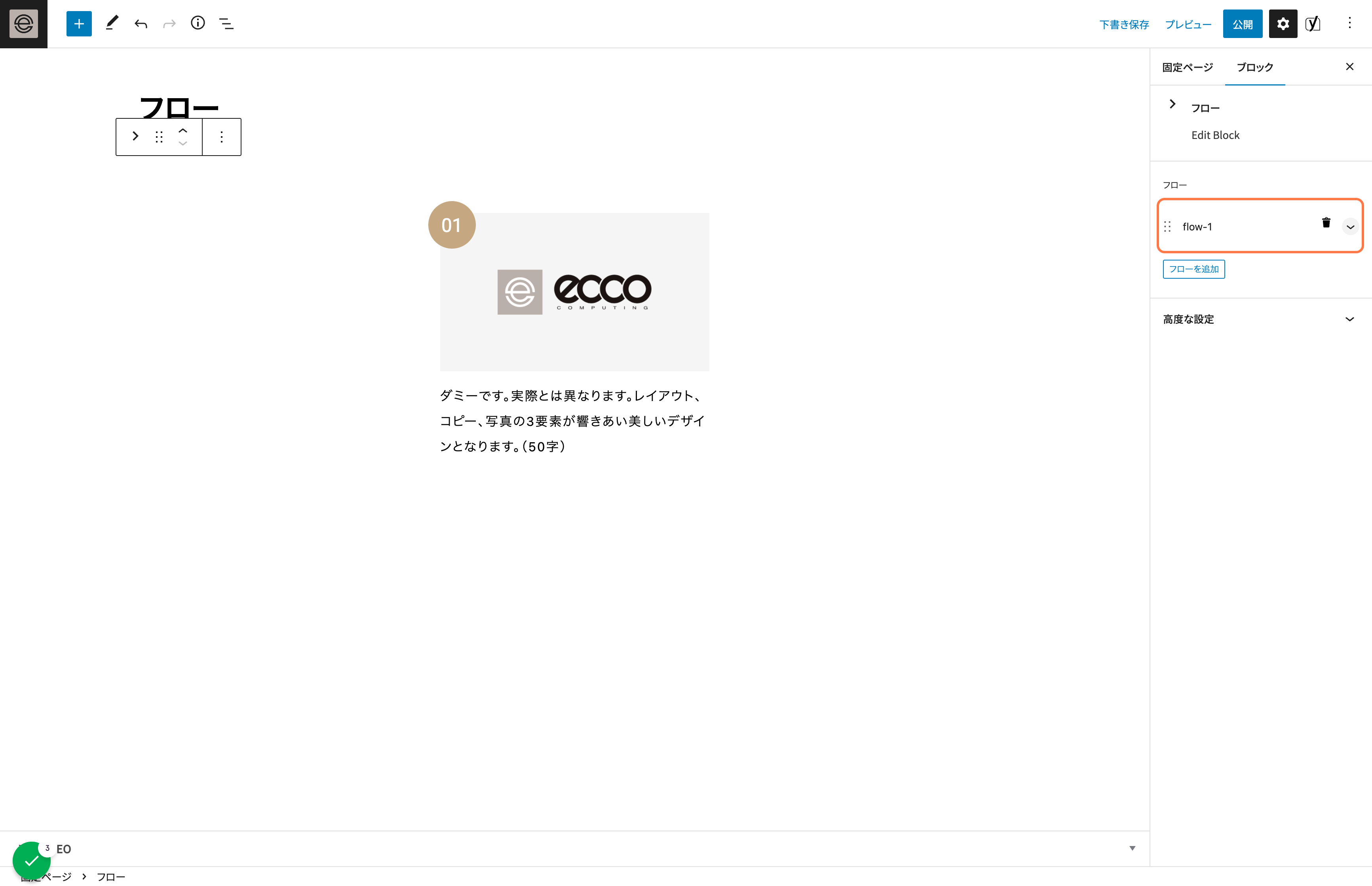Click the 公開 publish button
The height and width of the screenshot is (886, 1372).
(x=1243, y=24)
